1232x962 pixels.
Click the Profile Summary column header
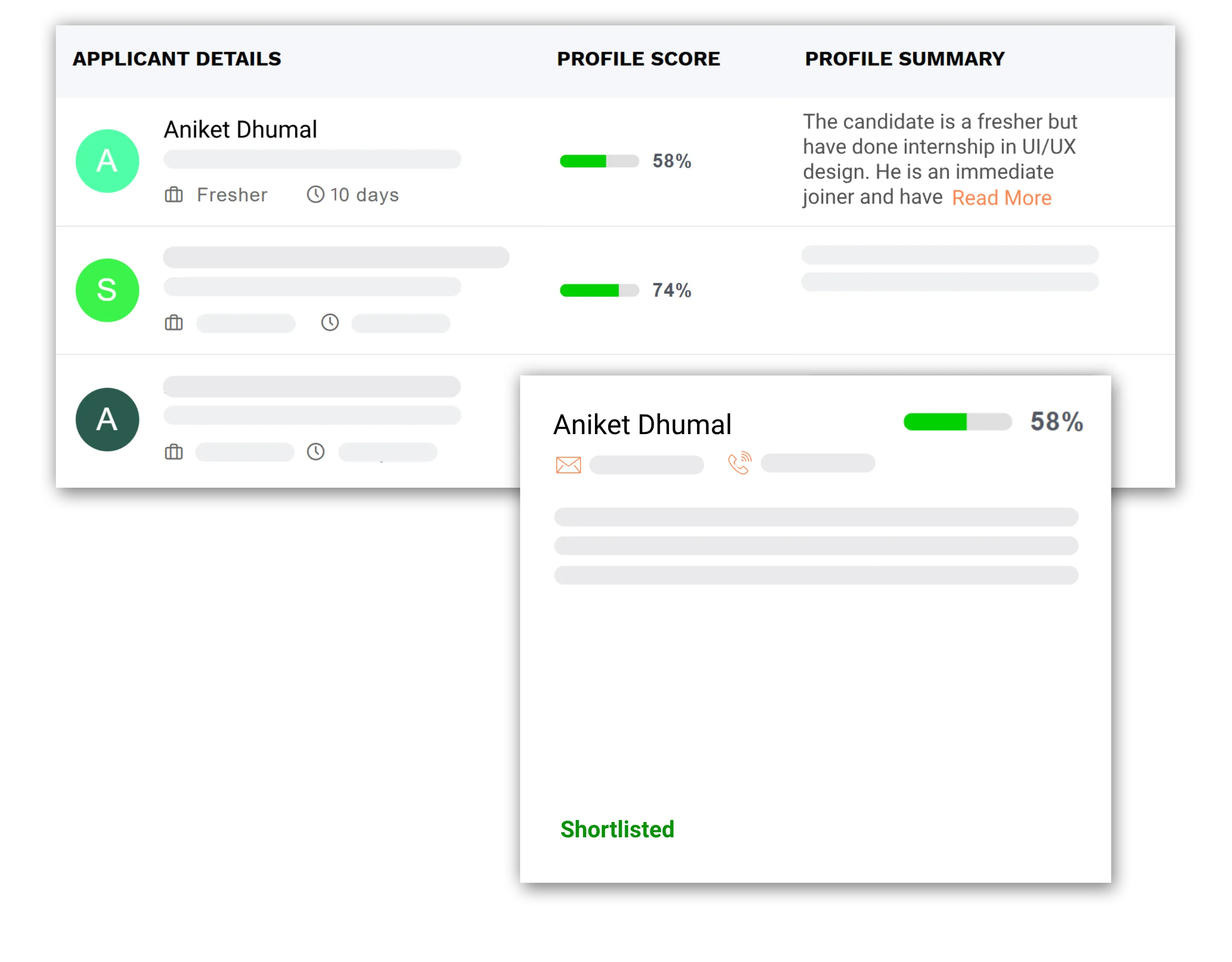tap(904, 59)
